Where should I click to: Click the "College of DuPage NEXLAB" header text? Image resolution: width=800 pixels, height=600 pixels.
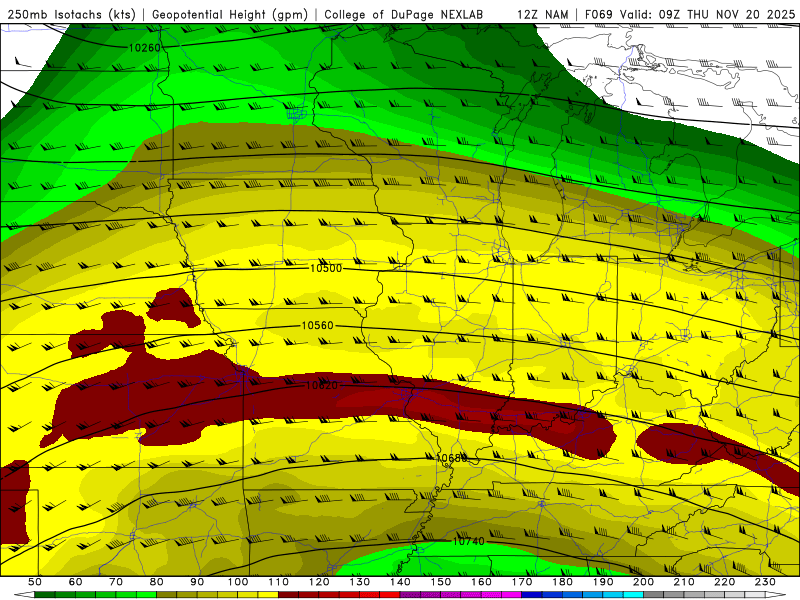click(404, 15)
